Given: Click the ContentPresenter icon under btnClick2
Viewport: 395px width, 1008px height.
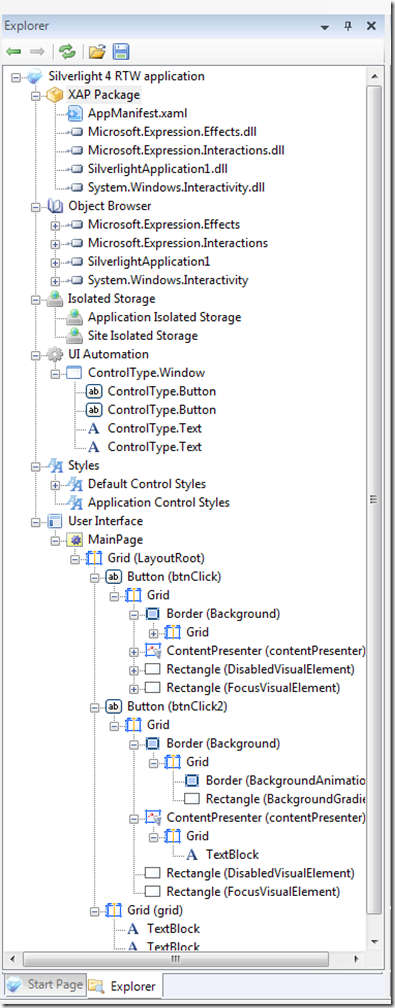Looking at the screenshot, I should 153,818.
